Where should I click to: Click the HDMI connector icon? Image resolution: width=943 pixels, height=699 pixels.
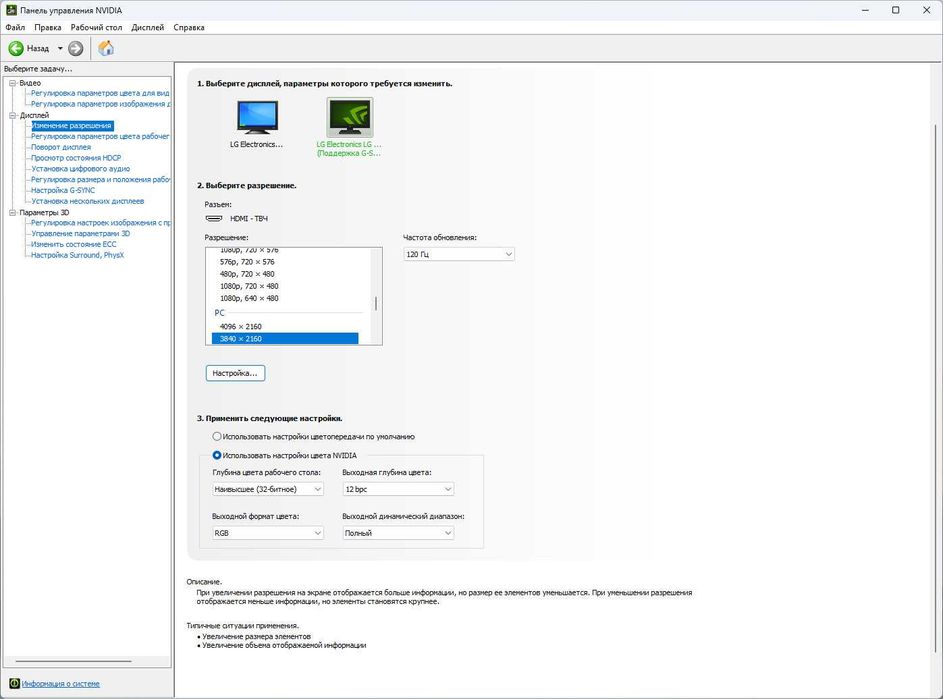tap(214, 218)
